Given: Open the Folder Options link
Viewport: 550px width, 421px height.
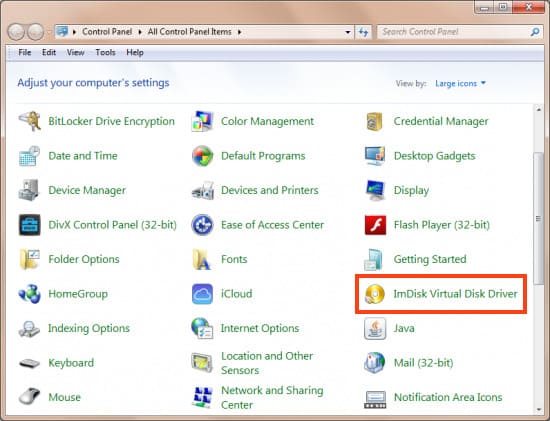Looking at the screenshot, I should coord(84,259).
